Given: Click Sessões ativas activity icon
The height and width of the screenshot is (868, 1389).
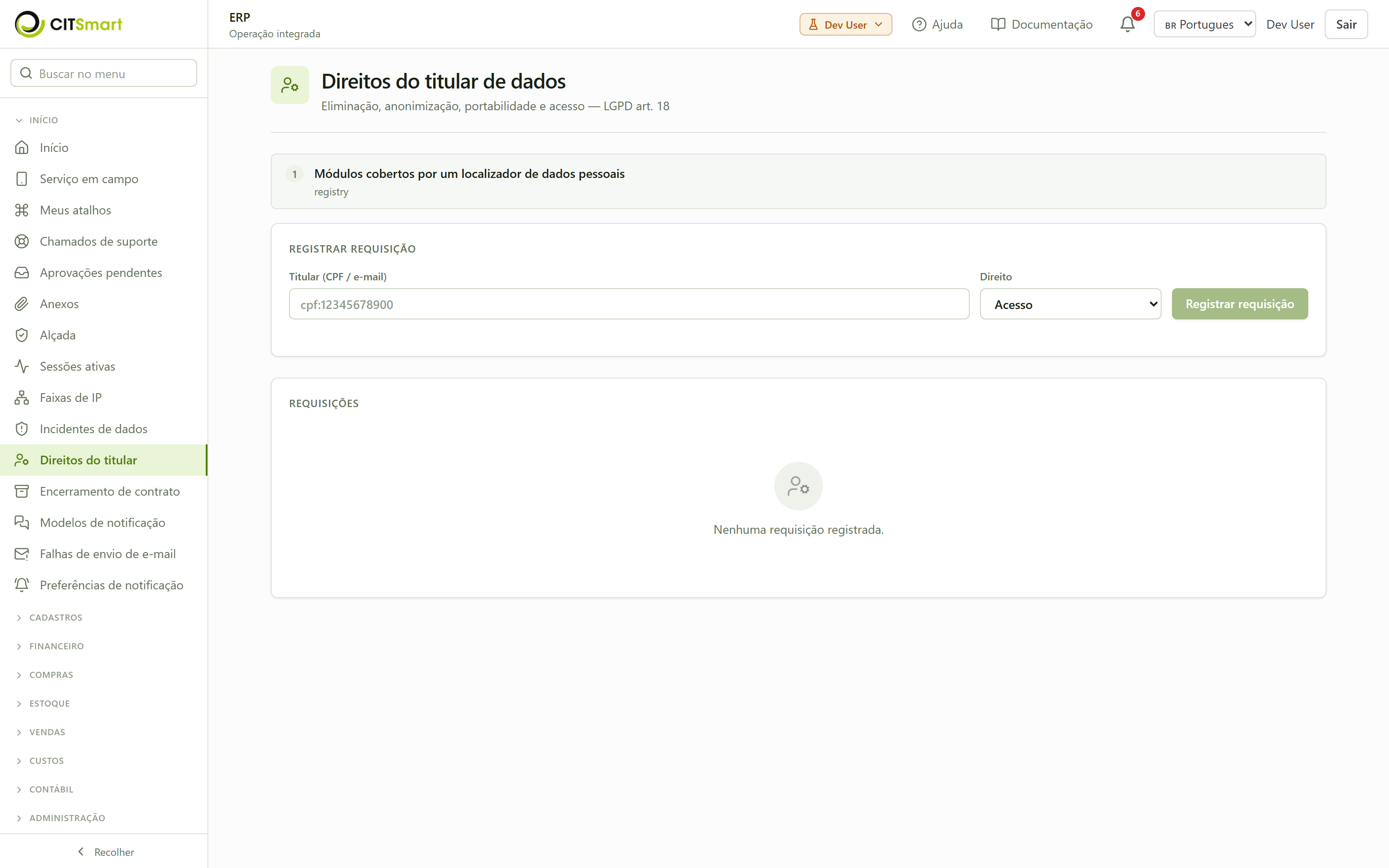Looking at the screenshot, I should click(x=22, y=366).
